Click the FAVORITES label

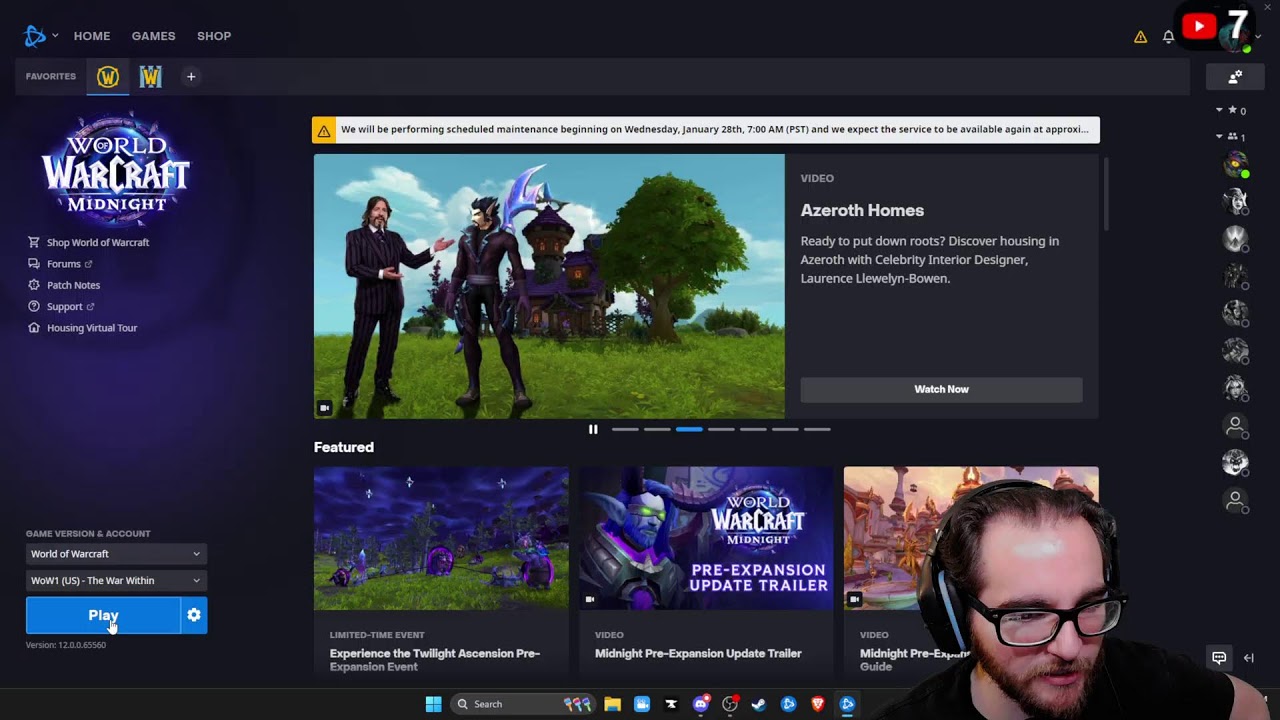(51, 76)
